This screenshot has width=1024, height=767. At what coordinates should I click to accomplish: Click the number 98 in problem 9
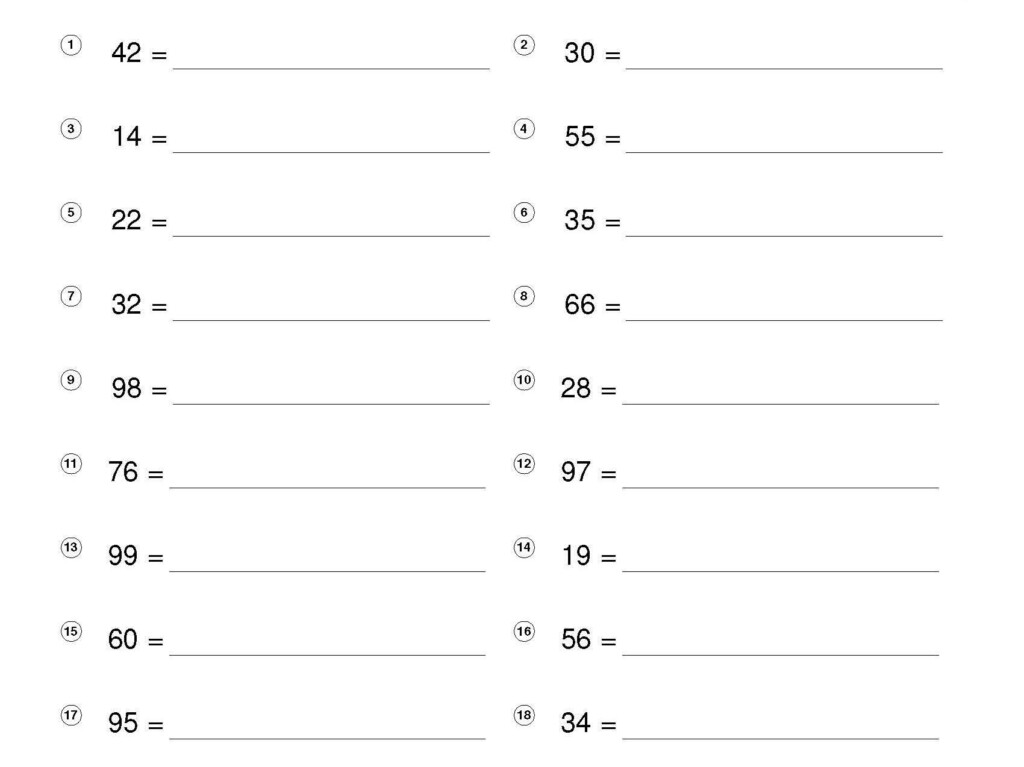[x=126, y=388]
